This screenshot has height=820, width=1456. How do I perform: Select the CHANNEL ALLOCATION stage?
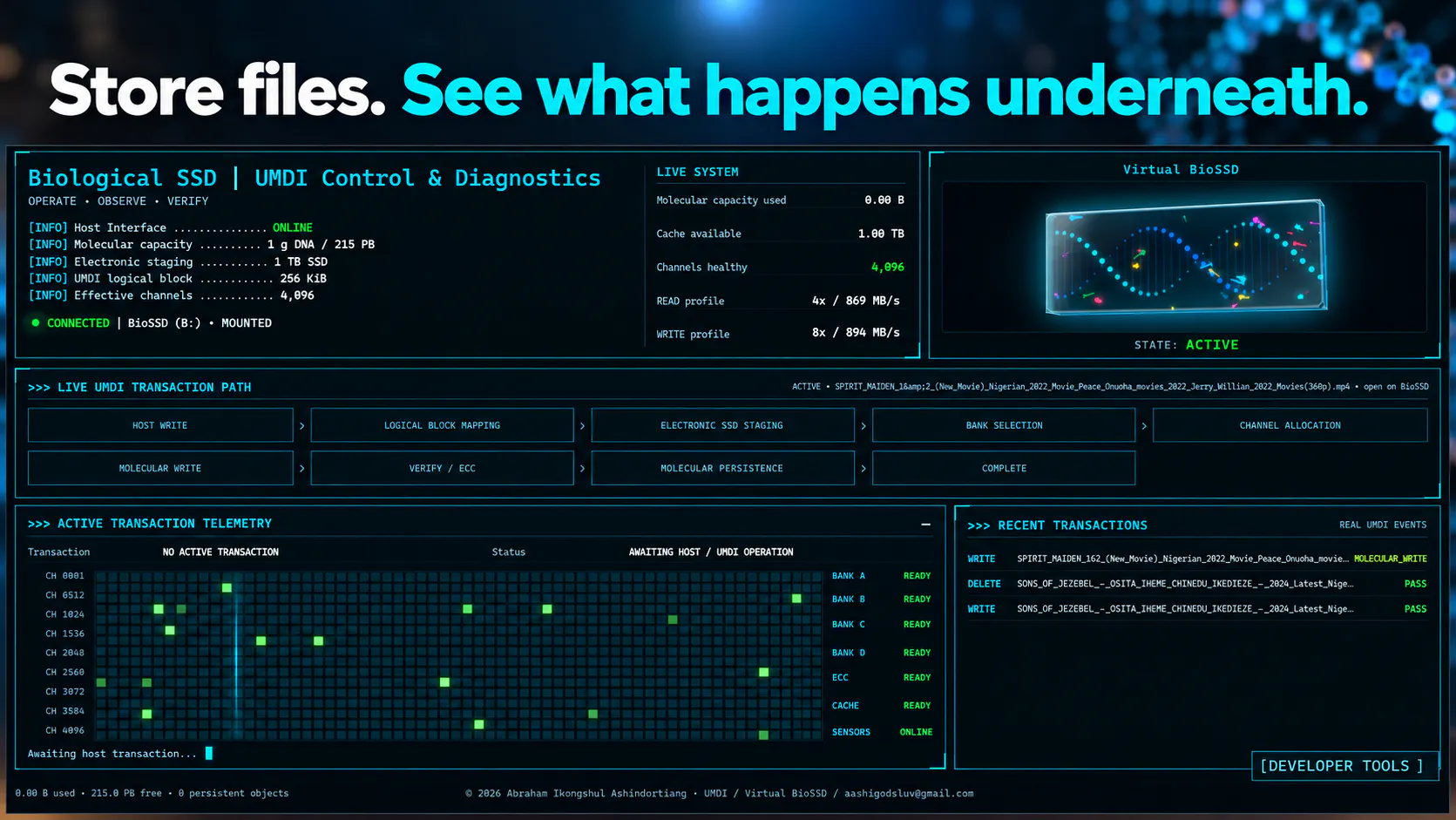pos(1290,425)
